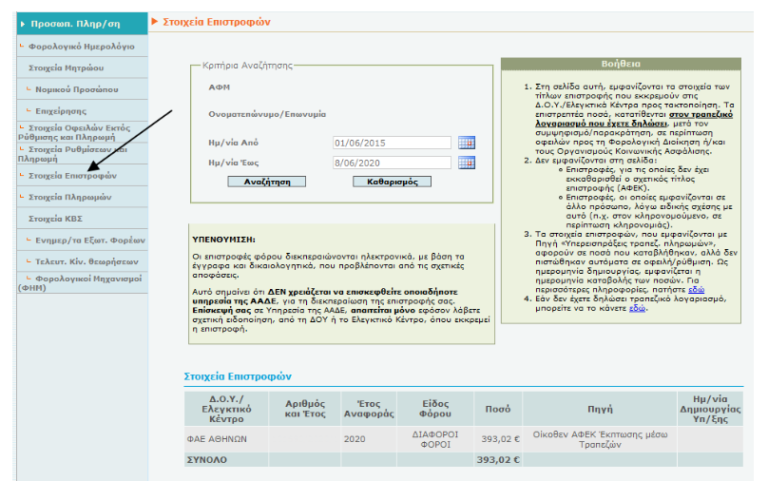Open calendar picker for Ημ/νία Από
Image resolution: width=768 pixels, height=481 pixels.
click(466, 142)
